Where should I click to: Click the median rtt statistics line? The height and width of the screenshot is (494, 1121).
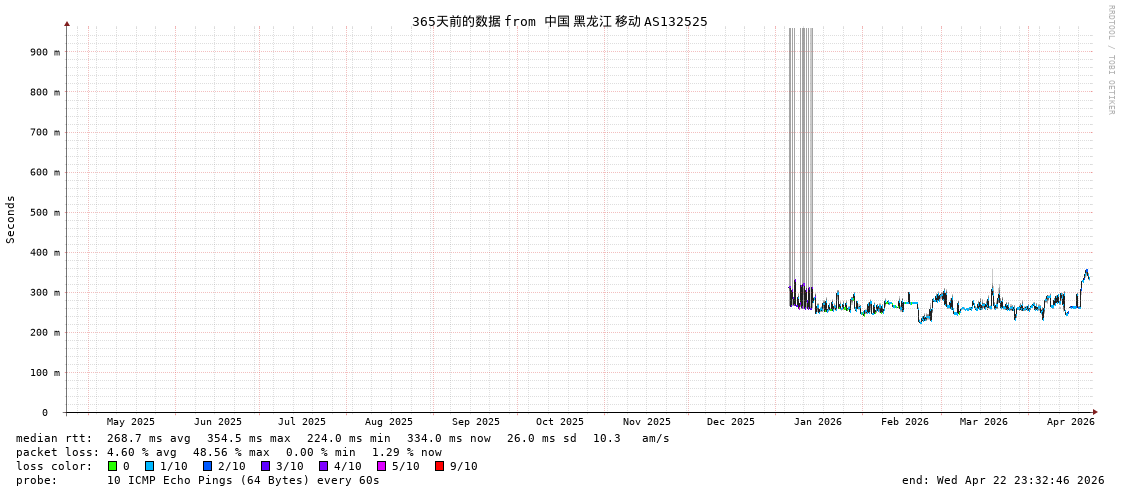(x=342, y=438)
